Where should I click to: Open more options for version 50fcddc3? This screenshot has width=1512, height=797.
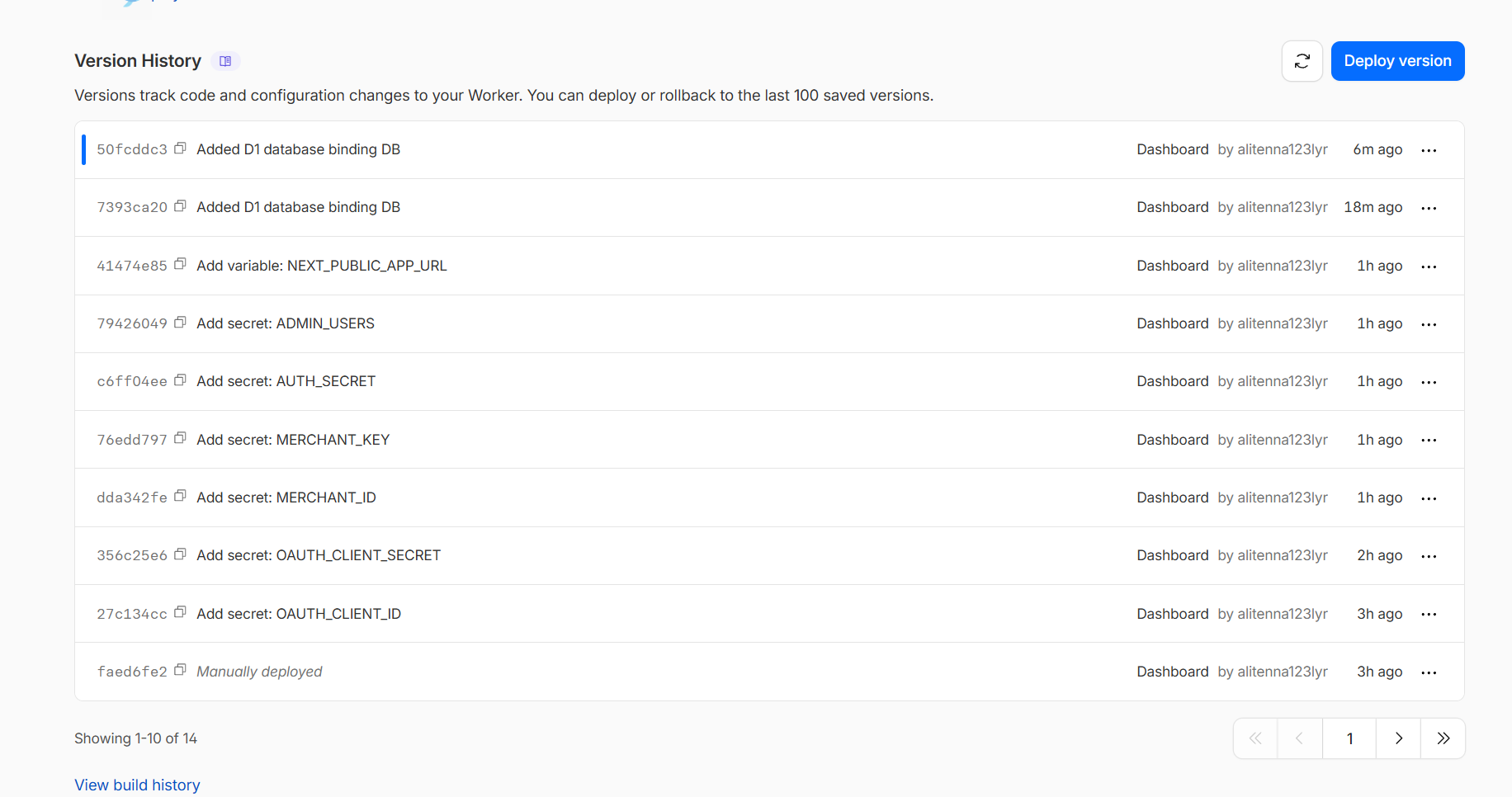click(1429, 150)
